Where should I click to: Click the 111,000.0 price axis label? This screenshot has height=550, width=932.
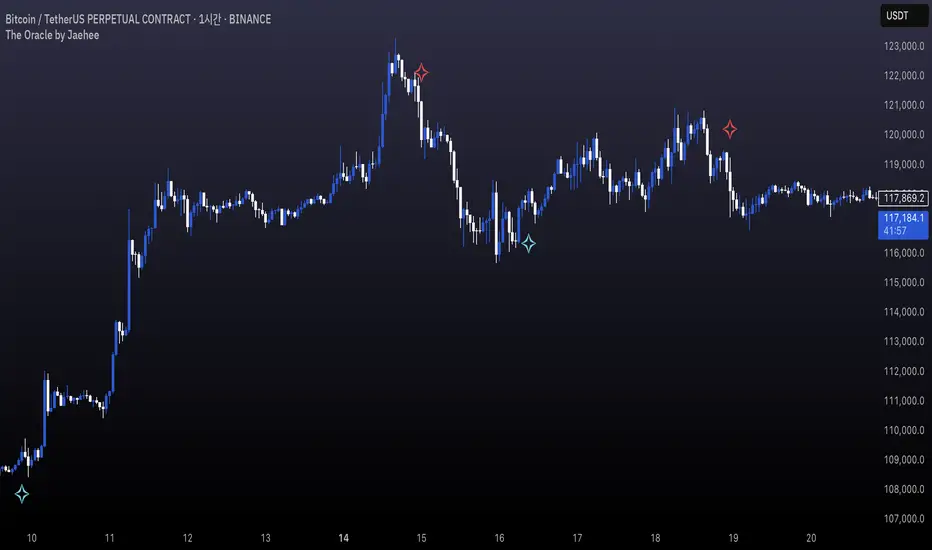[x=904, y=401]
